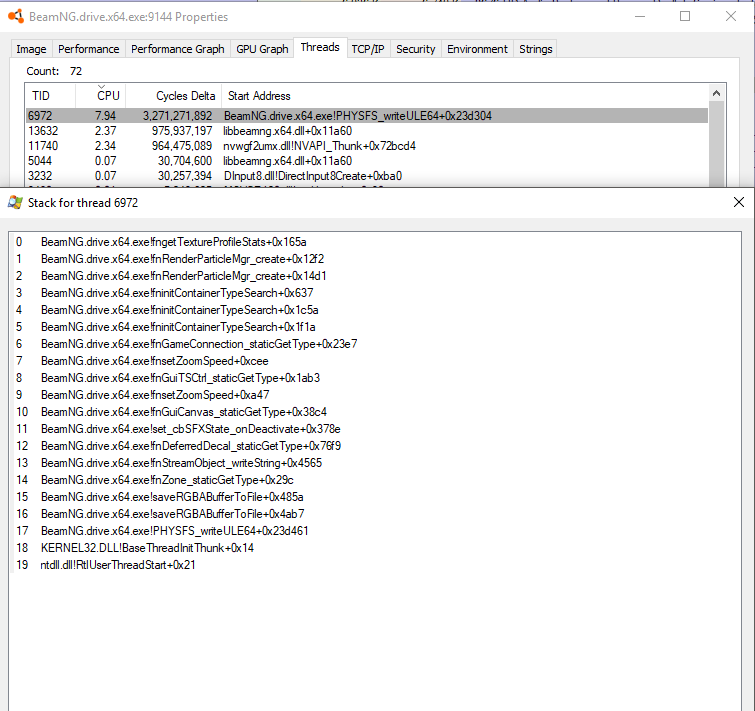Select thread row with TID 3232
Viewport: 755px width, 711px height.
pos(367,176)
